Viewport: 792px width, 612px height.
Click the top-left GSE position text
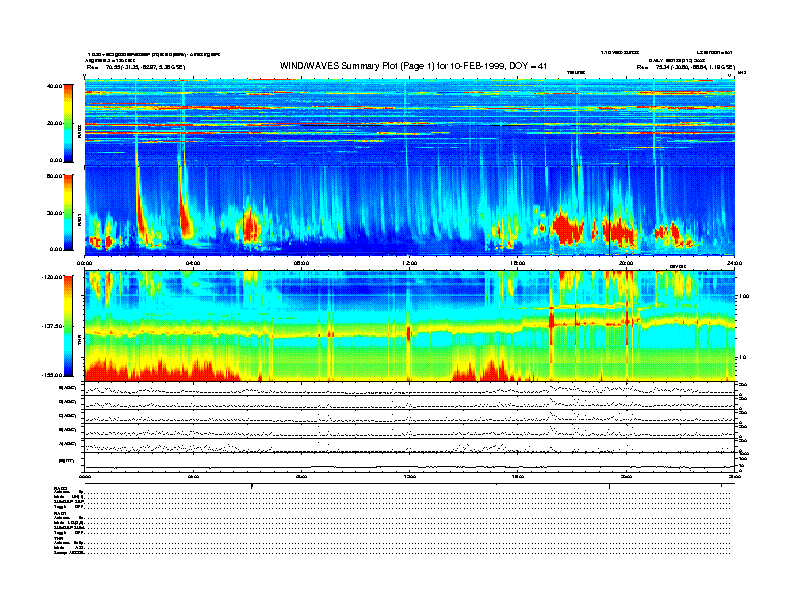coord(136,67)
